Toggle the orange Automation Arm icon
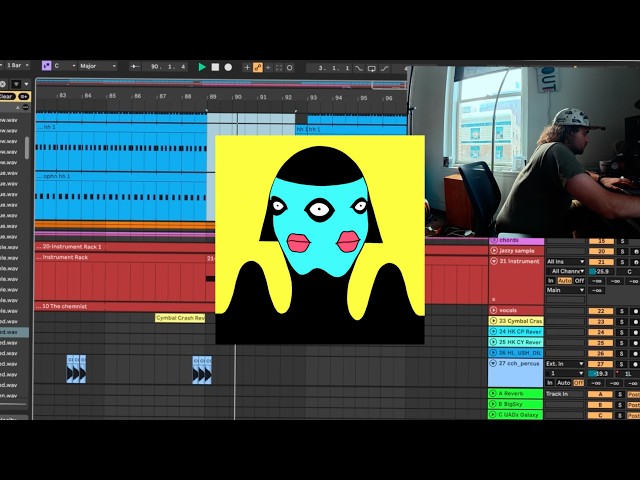 [x=258, y=67]
